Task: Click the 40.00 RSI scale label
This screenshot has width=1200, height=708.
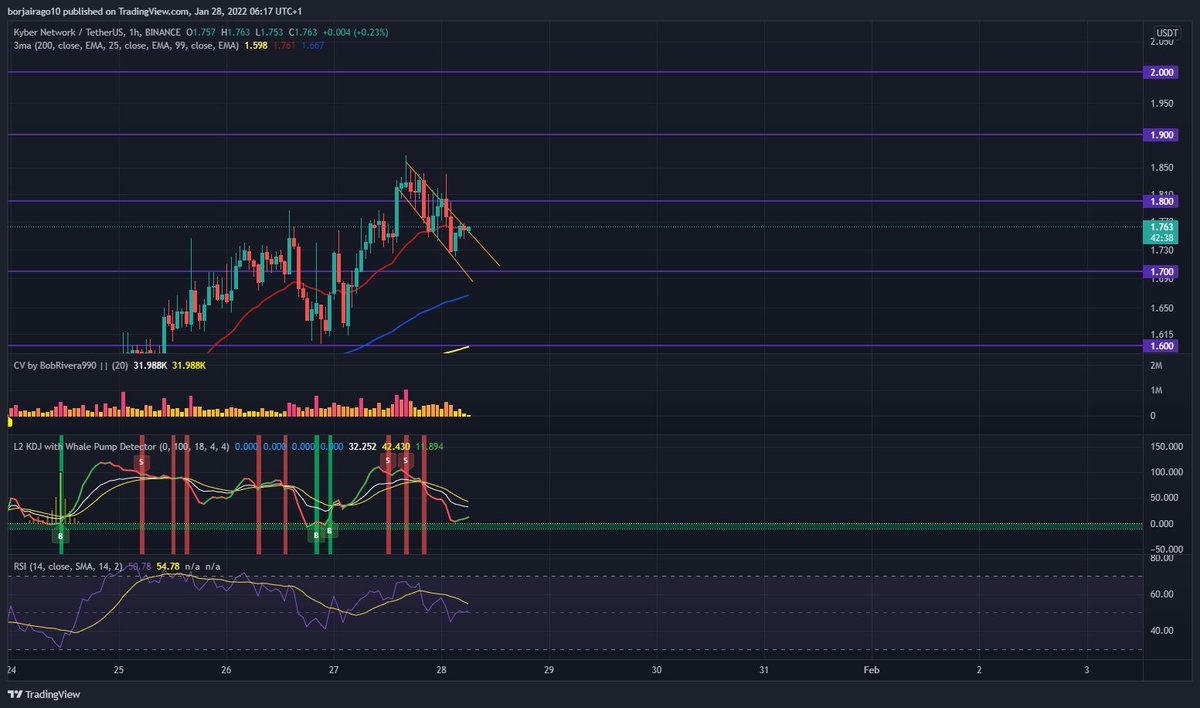Action: coord(1162,631)
